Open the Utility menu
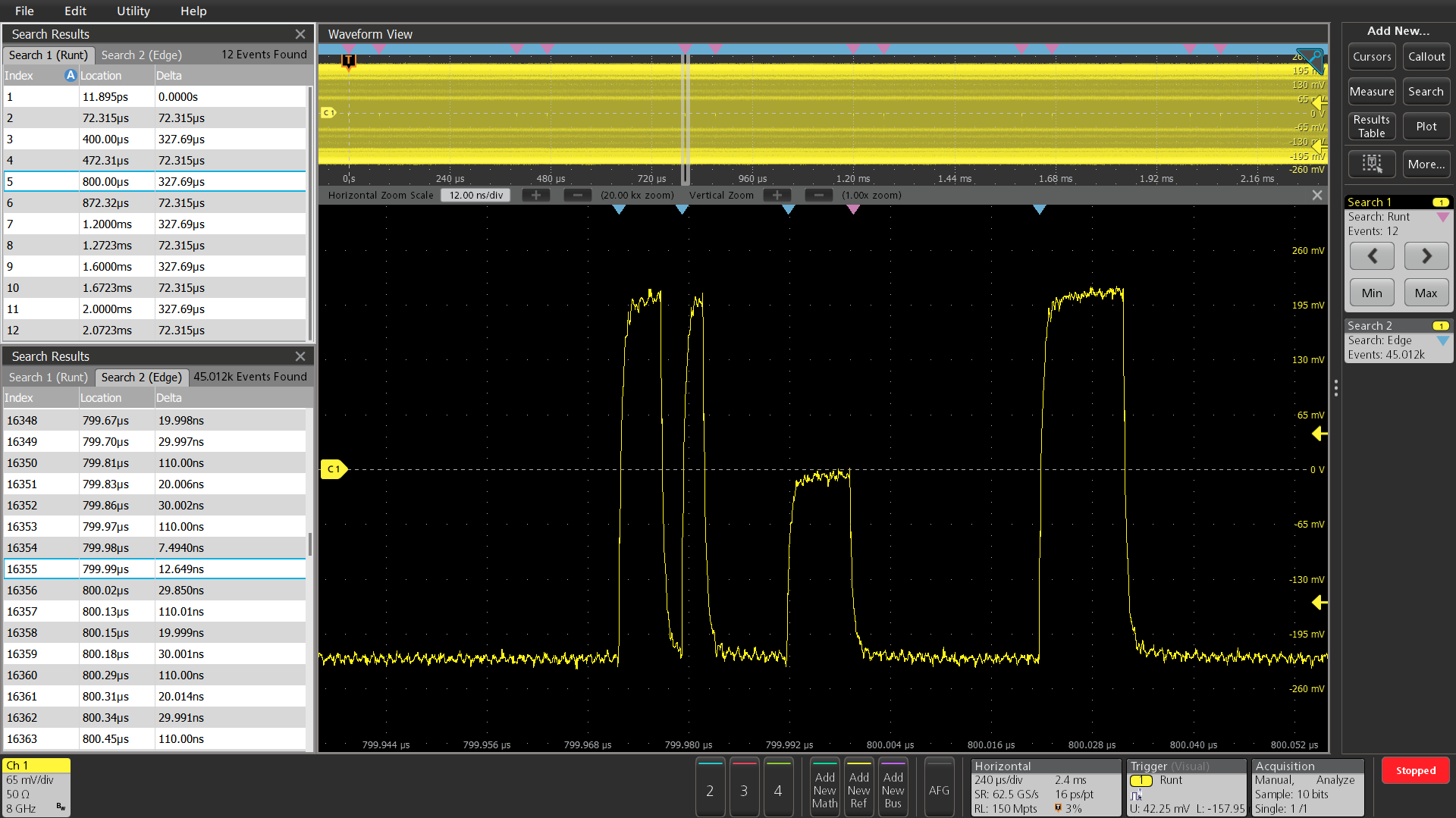 [133, 11]
